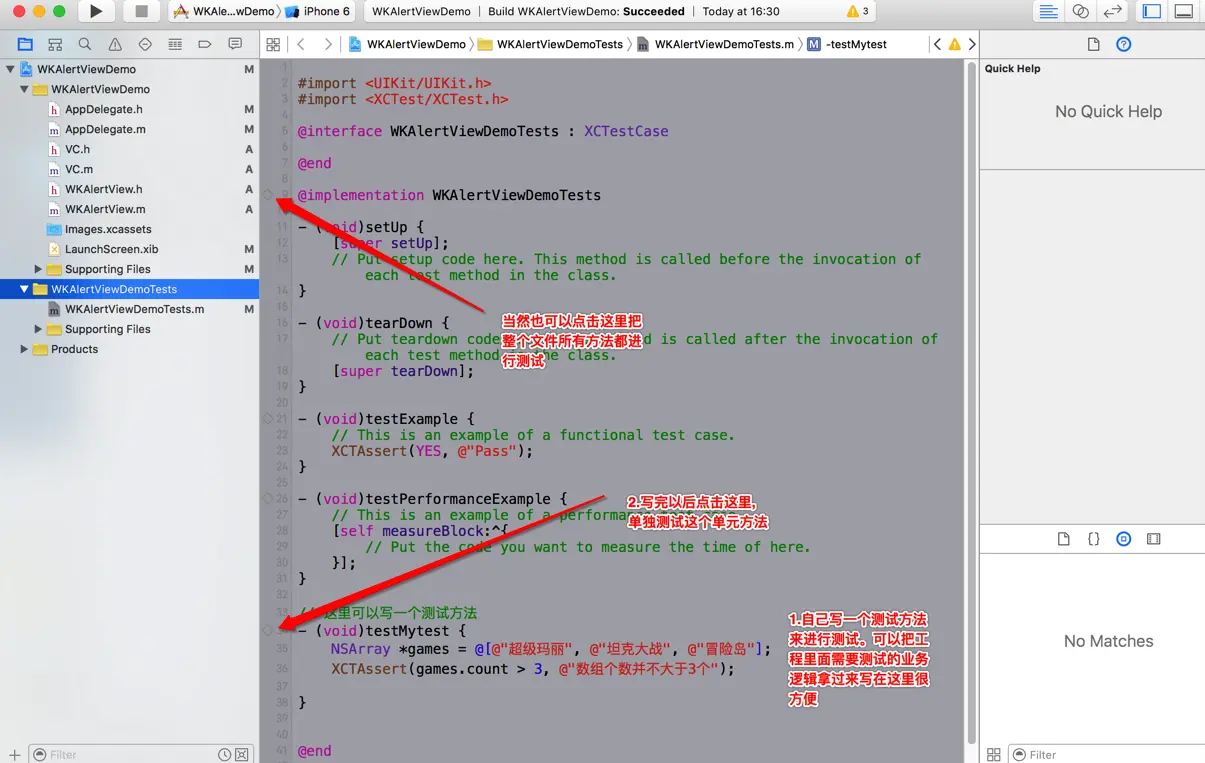Run the testMytest test diamond
This screenshot has width=1205, height=763.
267,631
